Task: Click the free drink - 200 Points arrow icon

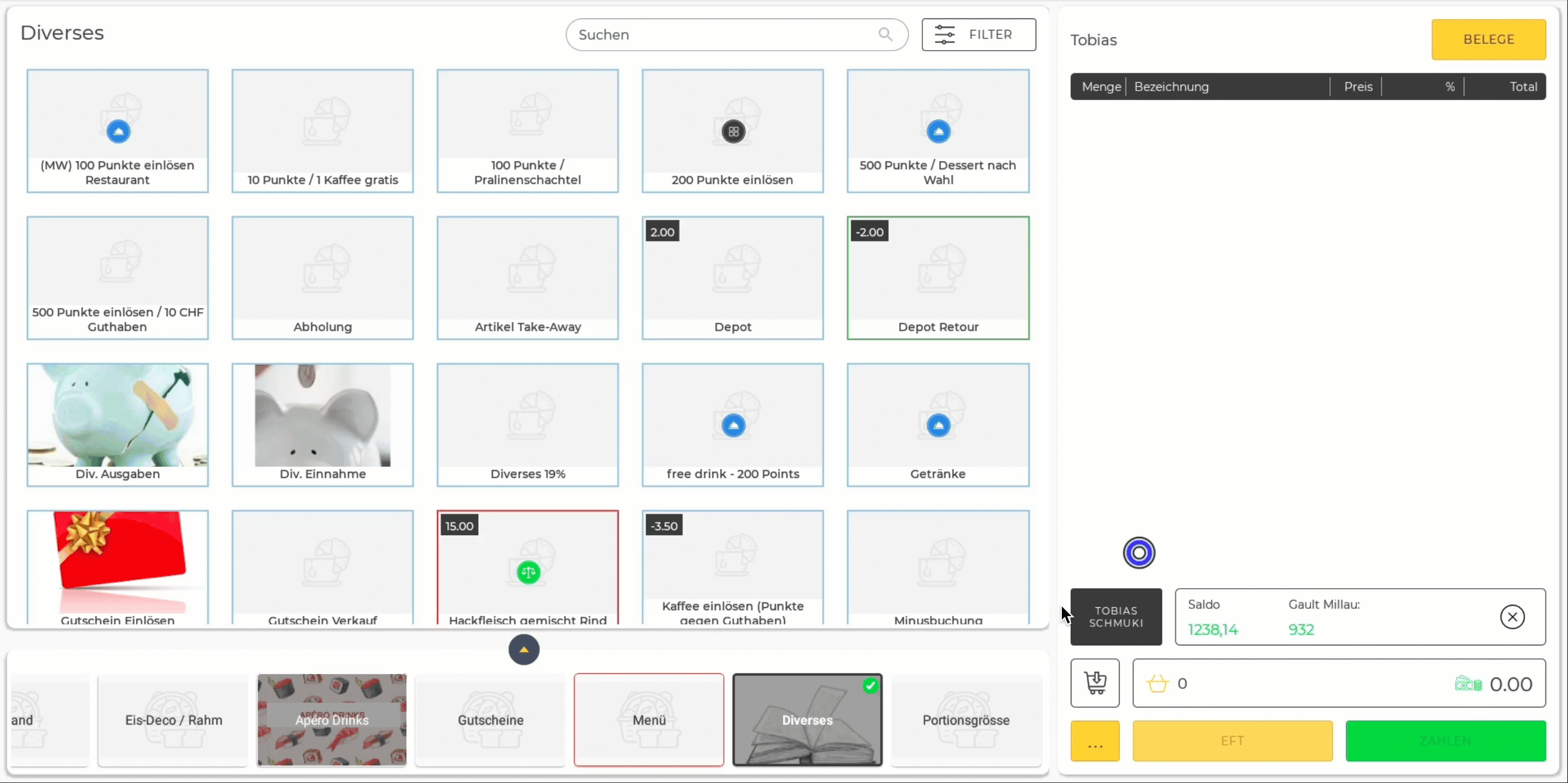Action: 732,425
